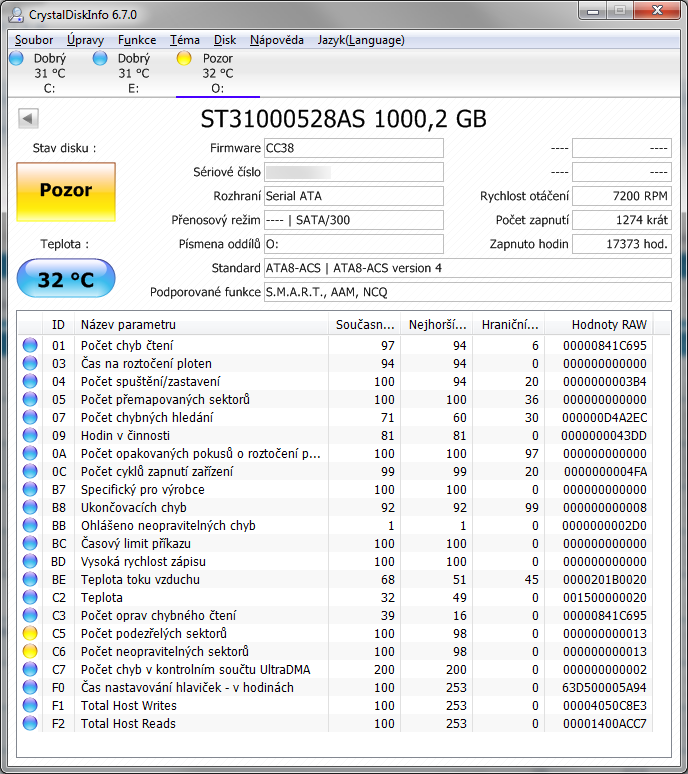Click status orb for attribute F2 row
688x774 pixels.
pyautogui.click(x=30, y=724)
